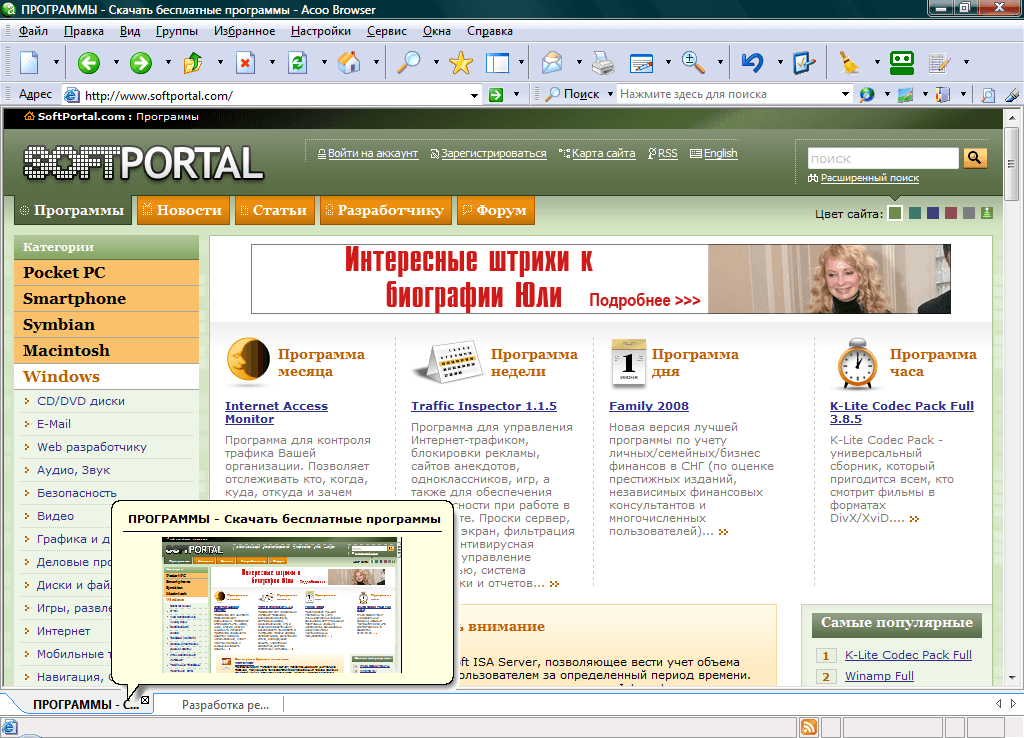Click the blue checkmark tool icon
The width and height of the screenshot is (1024, 738).
[x=804, y=63]
